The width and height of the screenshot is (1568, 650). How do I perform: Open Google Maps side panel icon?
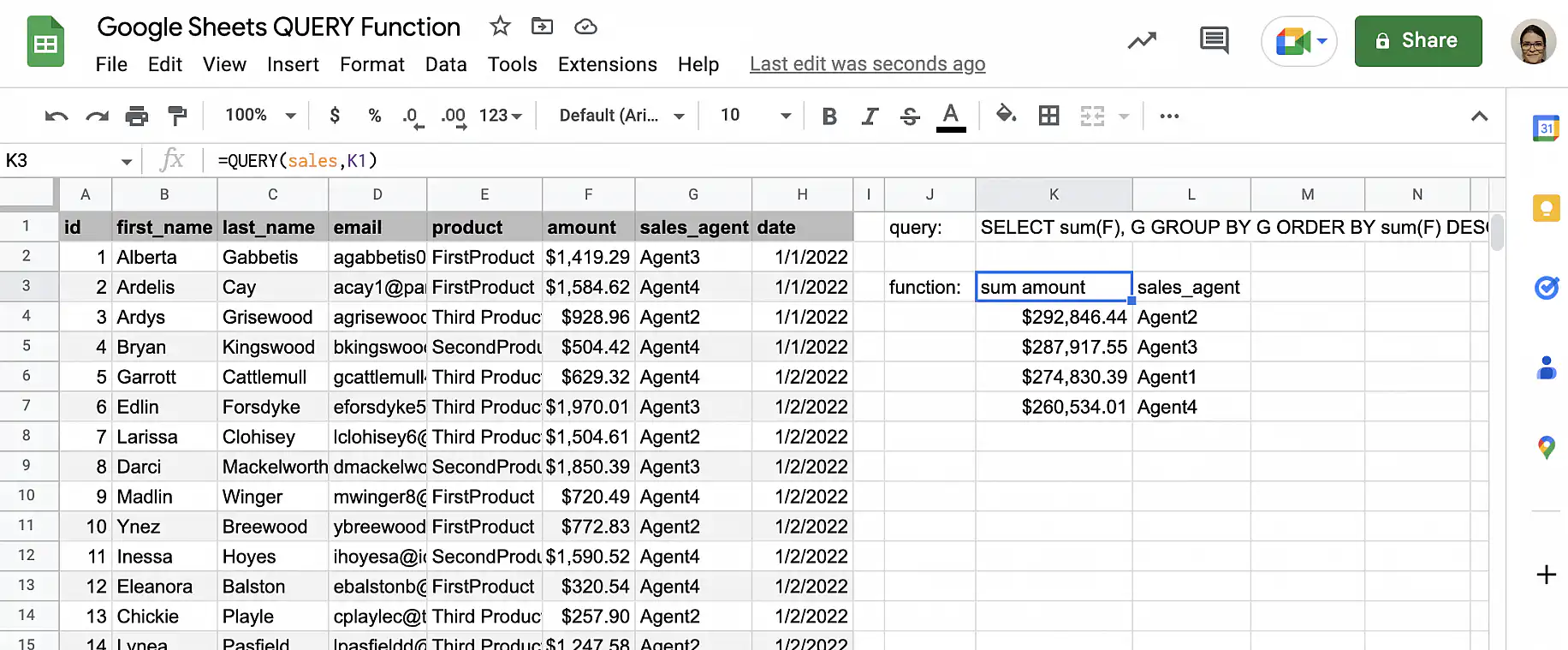(1546, 447)
